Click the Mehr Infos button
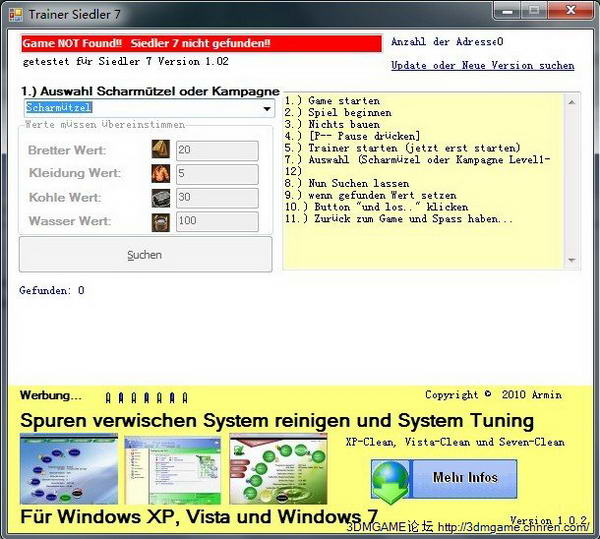The width and height of the screenshot is (600, 539). [465, 478]
